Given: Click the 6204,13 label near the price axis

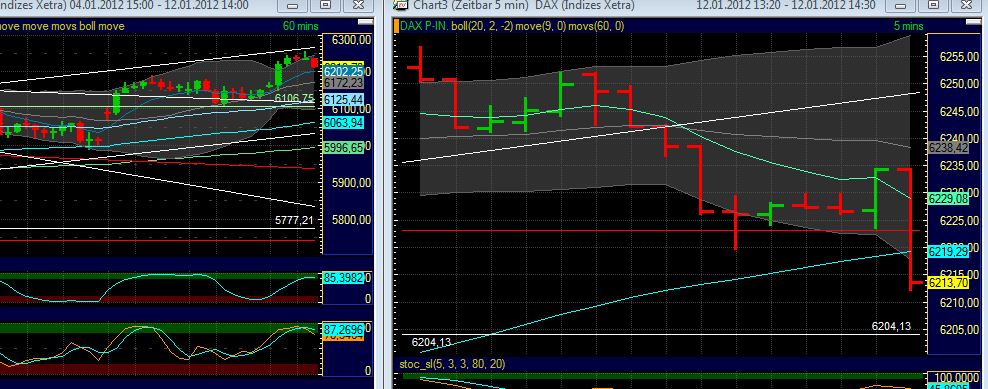Looking at the screenshot, I should click(x=891, y=326).
